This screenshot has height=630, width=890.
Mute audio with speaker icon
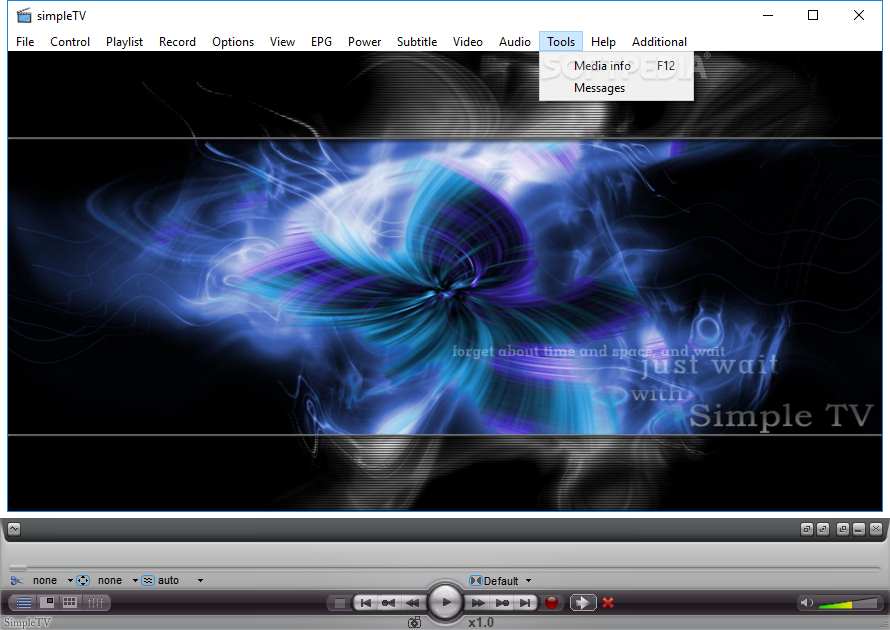(x=806, y=603)
